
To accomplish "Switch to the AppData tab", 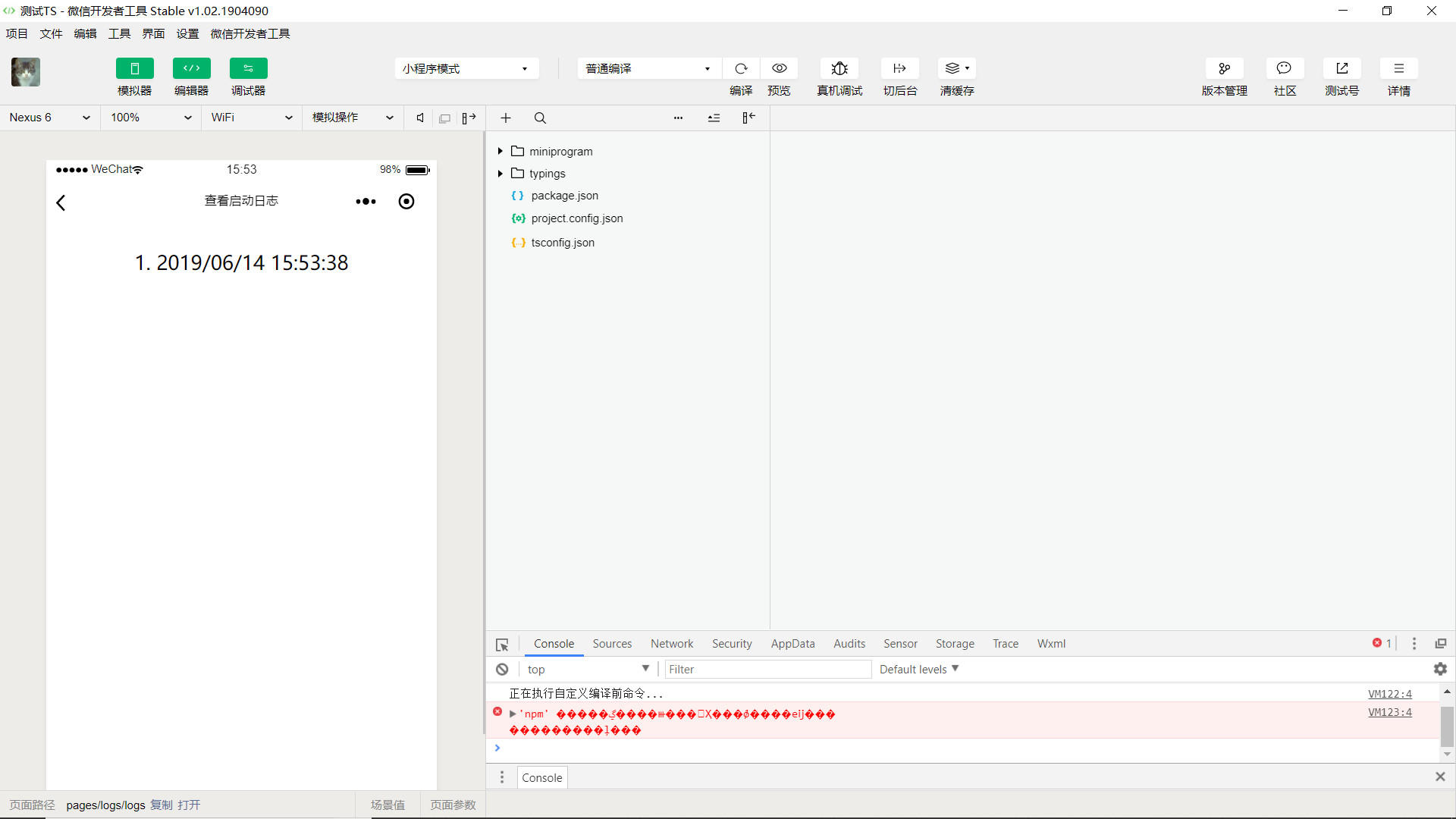I will 792,643.
